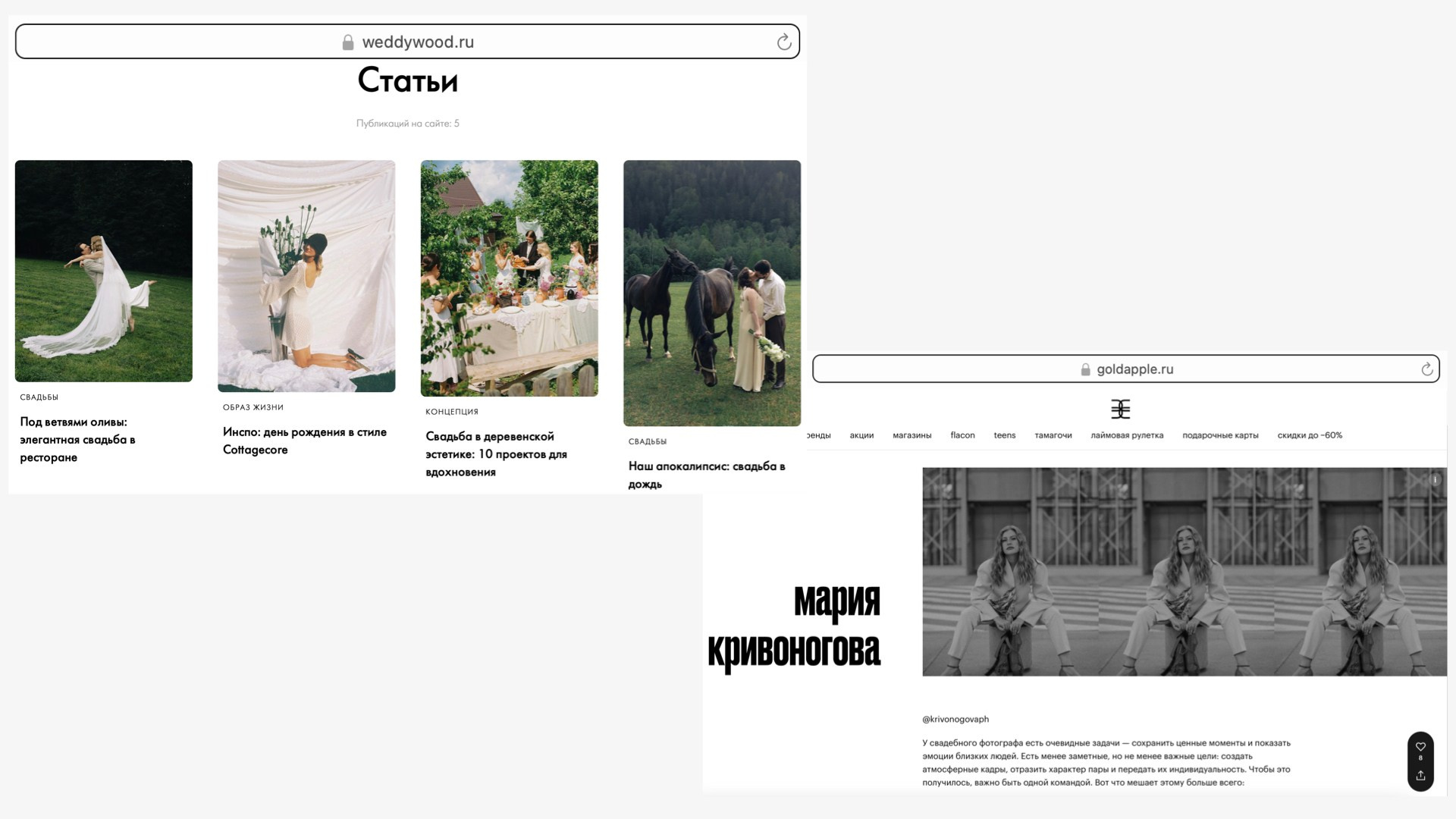This screenshot has width=1456, height=819.
Task: Open the horses wedding photo thumbnail
Action: click(711, 293)
